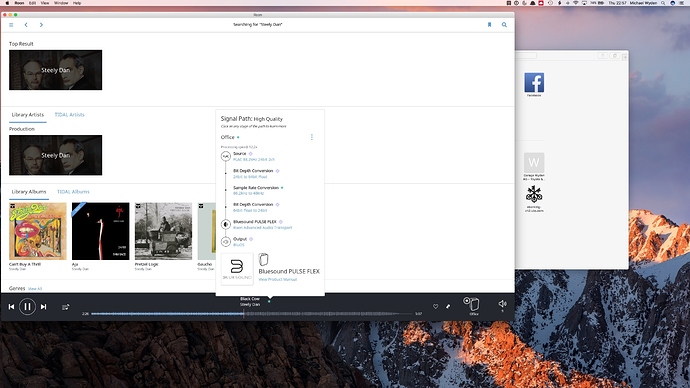Viewport: 690px width, 388px height.
Task: Seek within the track waveform bar
Action: [x=252, y=314]
